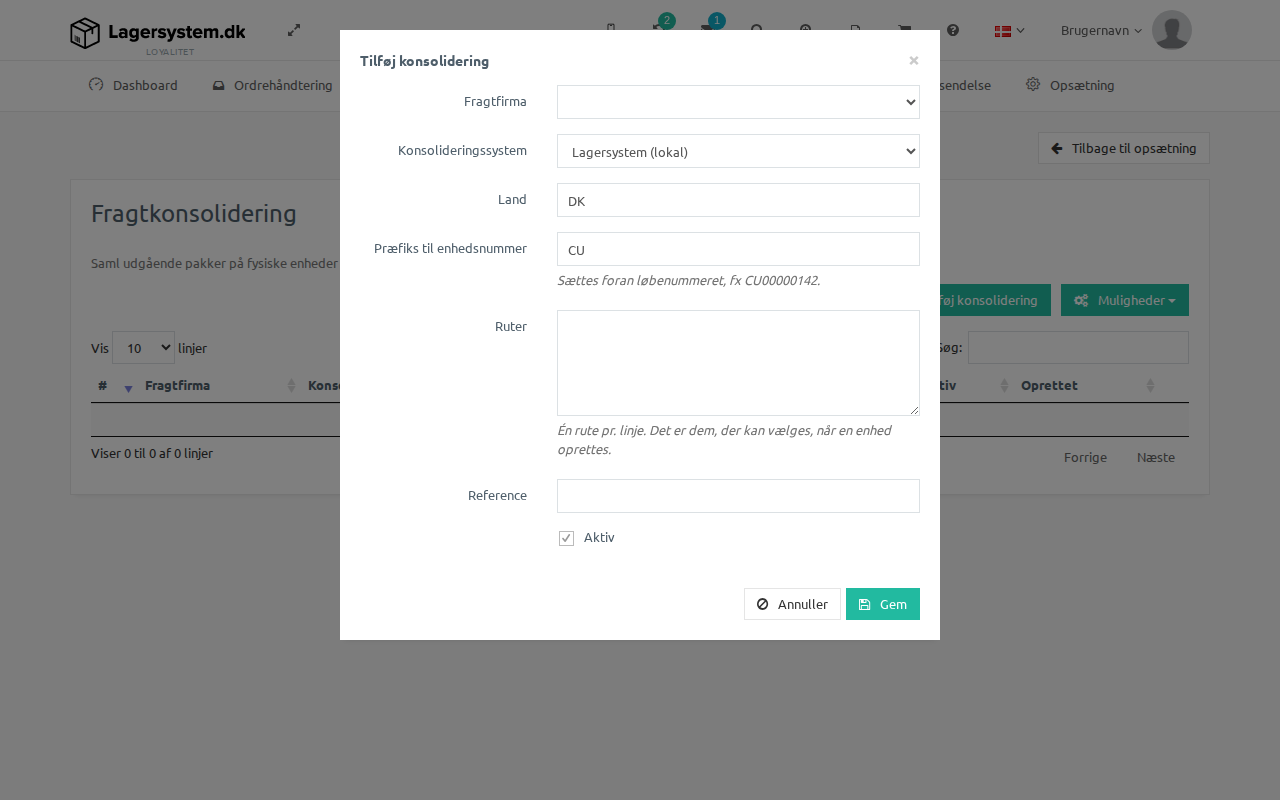This screenshot has height=800, width=1280.
Task: Click the text "Viser 0 til 0 af 0 linjer"
Action: [152, 453]
